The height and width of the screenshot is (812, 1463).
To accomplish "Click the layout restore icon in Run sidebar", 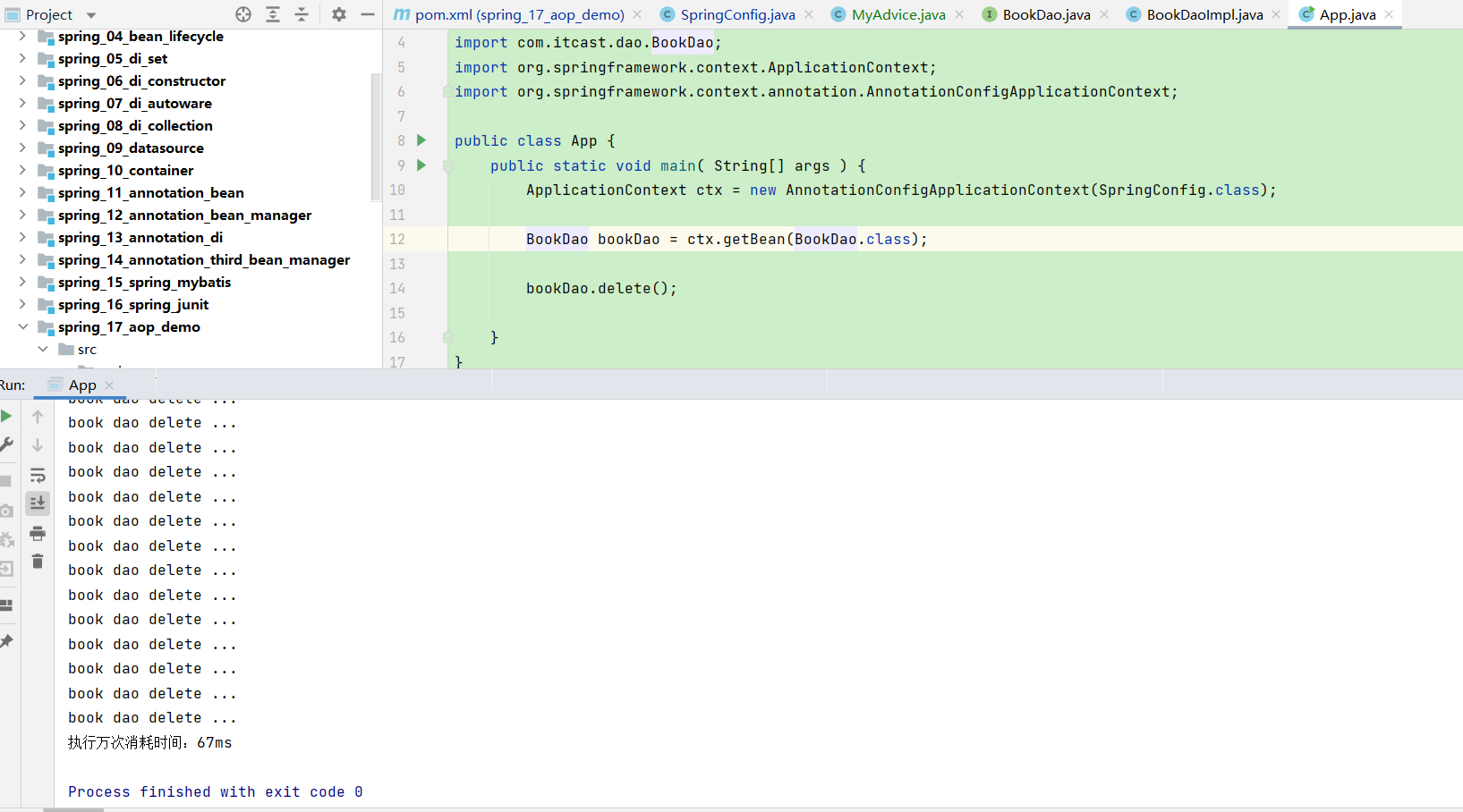I will (x=6, y=605).
